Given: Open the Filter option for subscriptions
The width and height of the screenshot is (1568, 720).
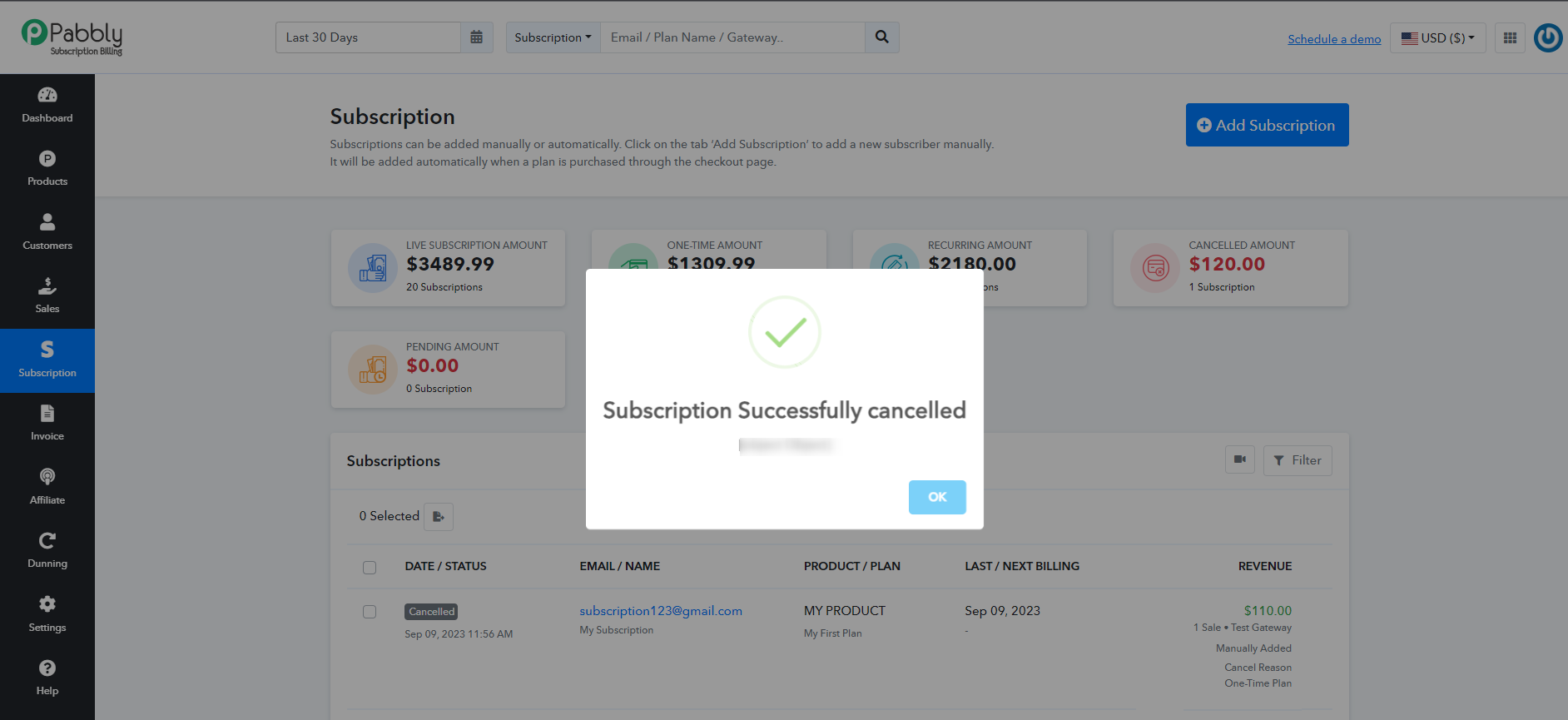Looking at the screenshot, I should pyautogui.click(x=1298, y=460).
